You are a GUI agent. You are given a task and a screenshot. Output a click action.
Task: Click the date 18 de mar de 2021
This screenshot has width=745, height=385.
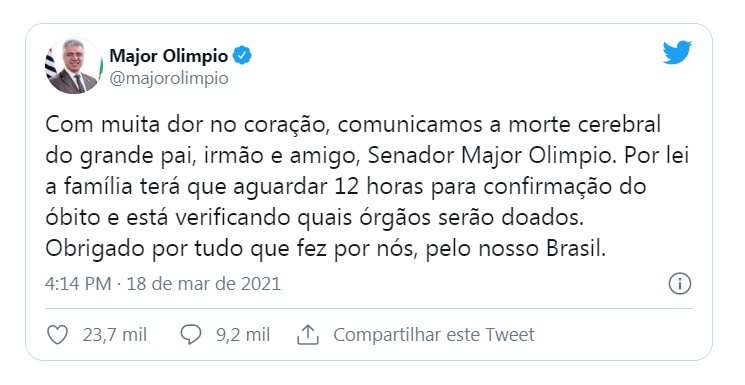pos(204,284)
